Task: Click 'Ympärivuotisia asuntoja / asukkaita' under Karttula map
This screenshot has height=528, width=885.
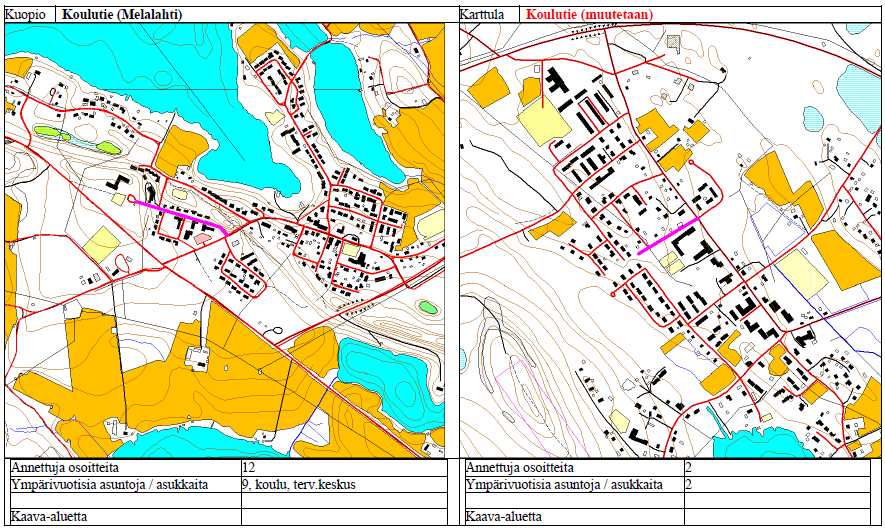Action: point(564,485)
